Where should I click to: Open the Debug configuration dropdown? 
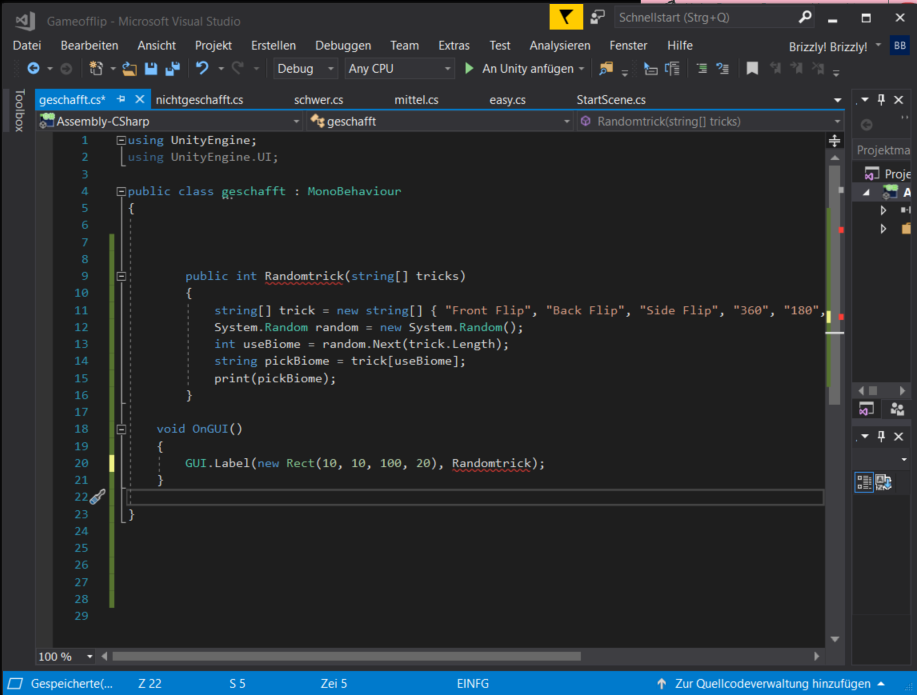[307, 69]
